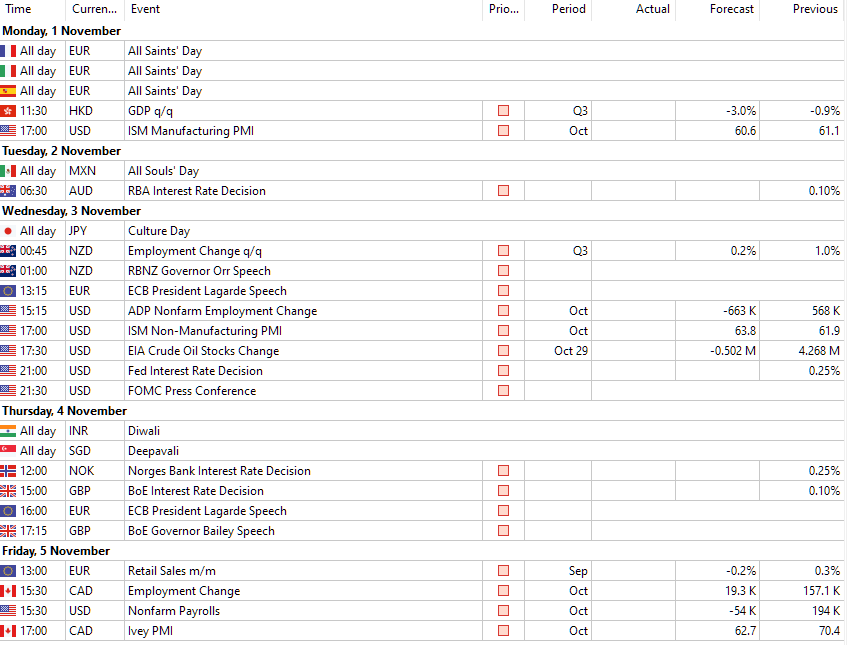The height and width of the screenshot is (645, 847).
Task: Click the priority marker for RBA Interest Rate Decision
Action: [x=503, y=191]
